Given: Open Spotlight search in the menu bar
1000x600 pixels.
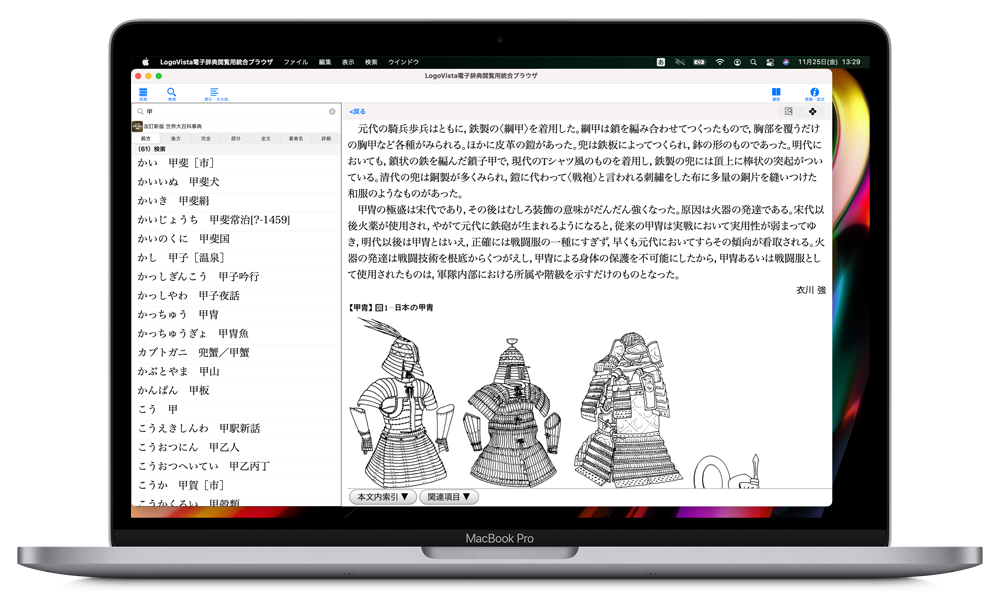Looking at the screenshot, I should click(753, 62).
